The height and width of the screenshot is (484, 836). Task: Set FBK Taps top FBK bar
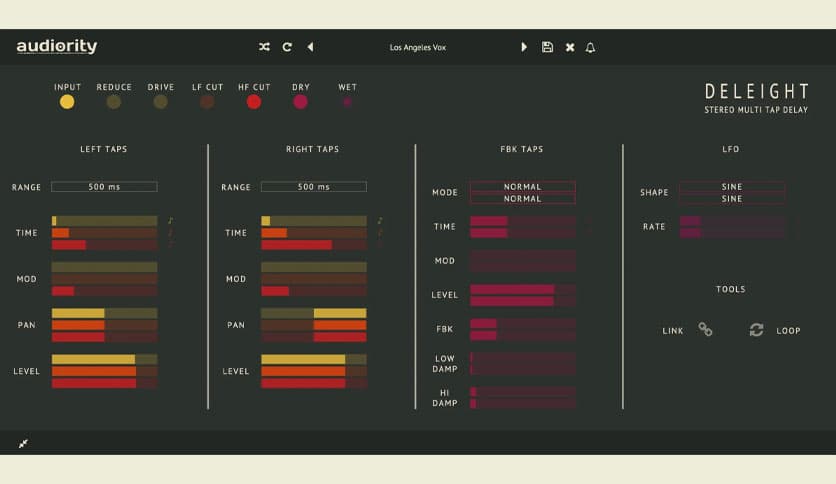coord(523,323)
